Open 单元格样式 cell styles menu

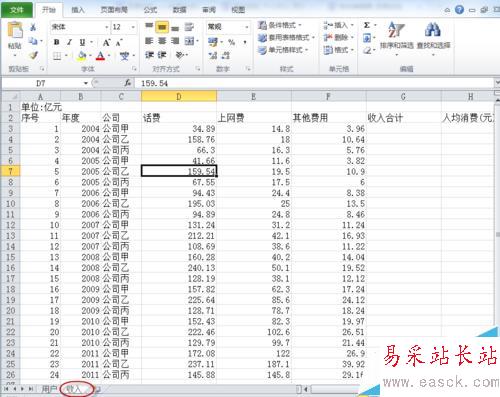[283, 50]
